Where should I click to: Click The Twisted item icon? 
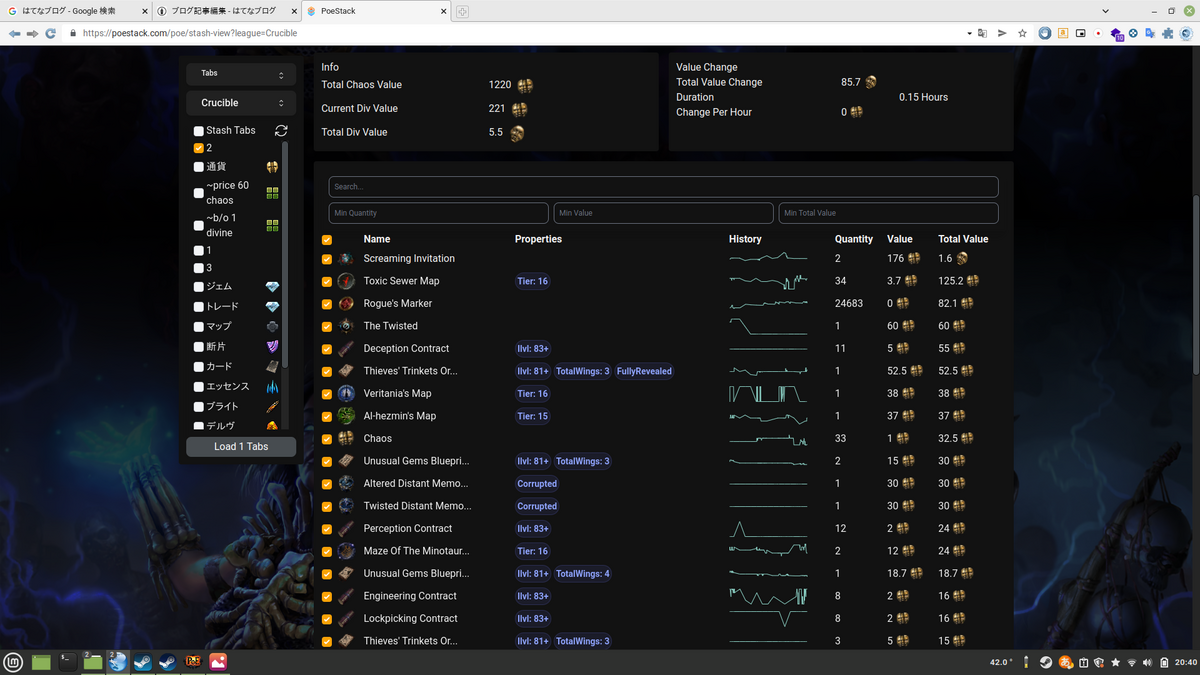click(x=346, y=326)
